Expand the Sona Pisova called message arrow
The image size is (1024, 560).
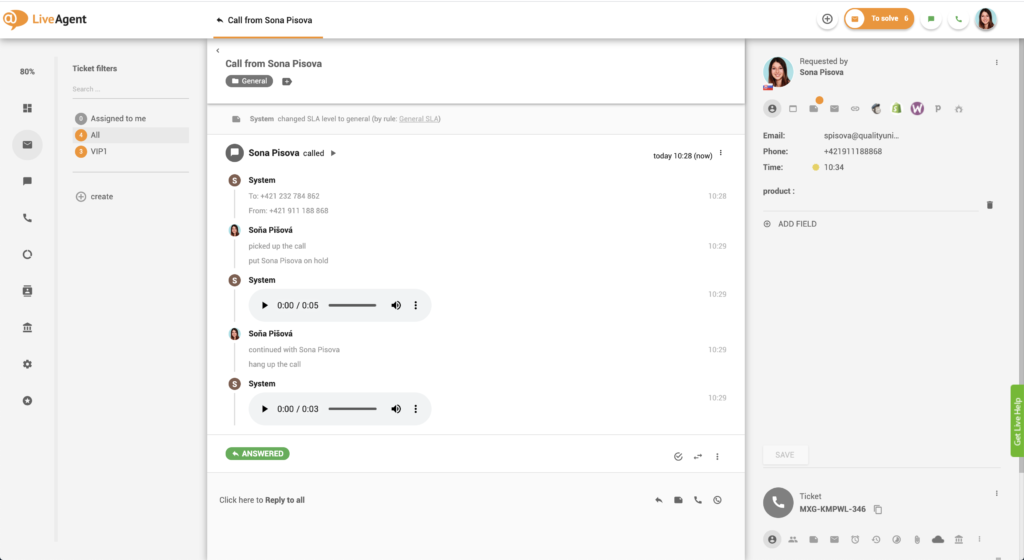(x=334, y=154)
